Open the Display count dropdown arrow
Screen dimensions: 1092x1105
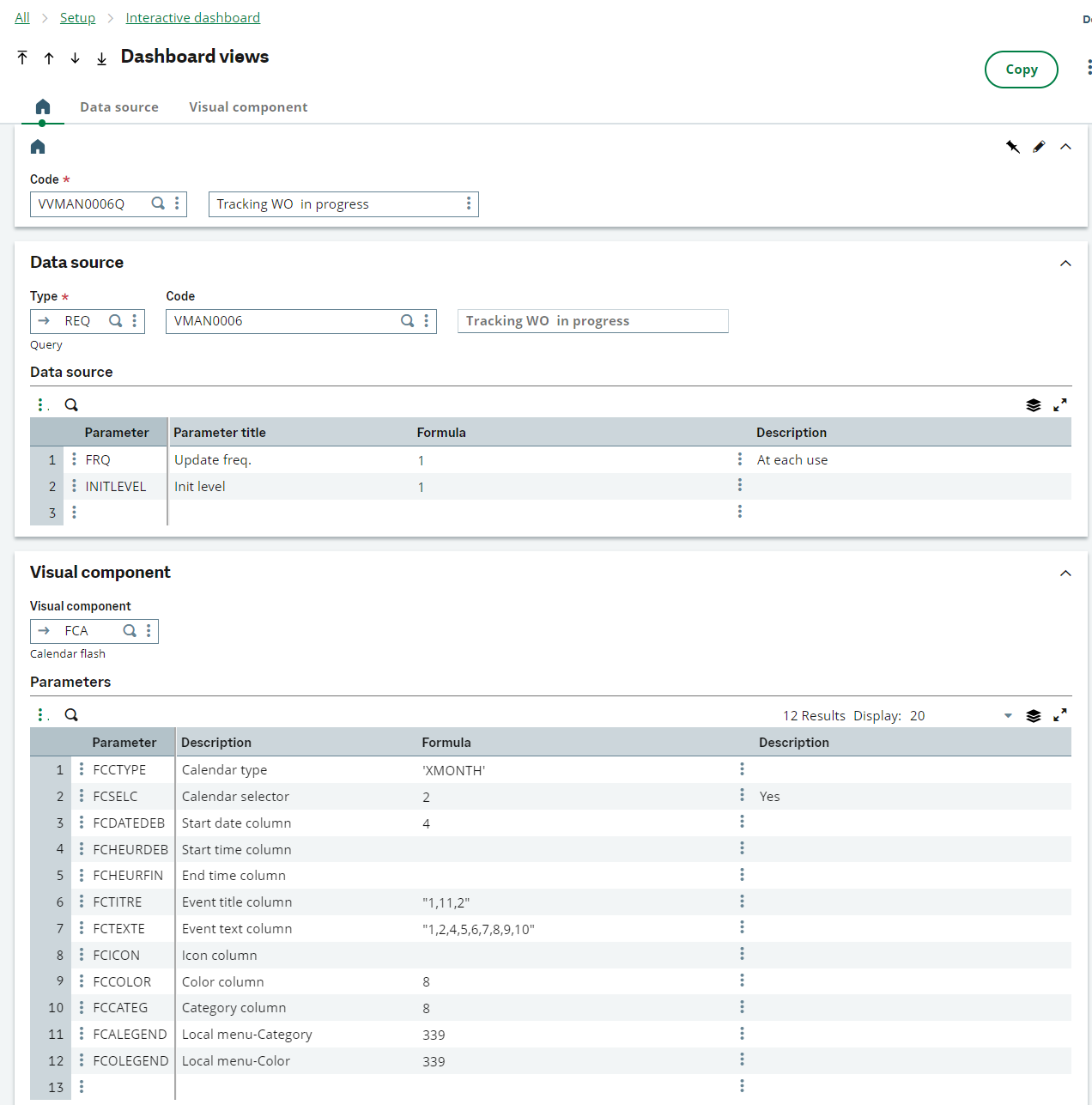[x=1008, y=716]
